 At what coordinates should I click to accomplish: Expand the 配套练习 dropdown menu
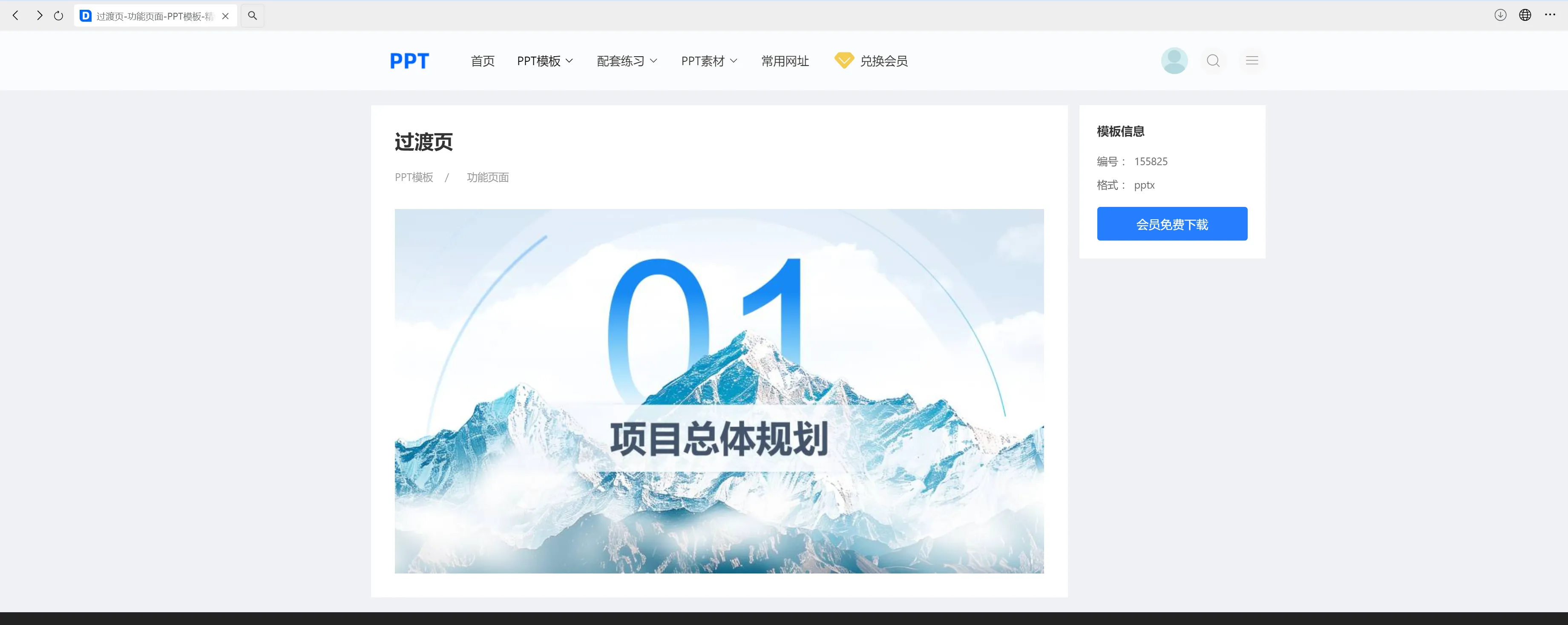tap(627, 61)
